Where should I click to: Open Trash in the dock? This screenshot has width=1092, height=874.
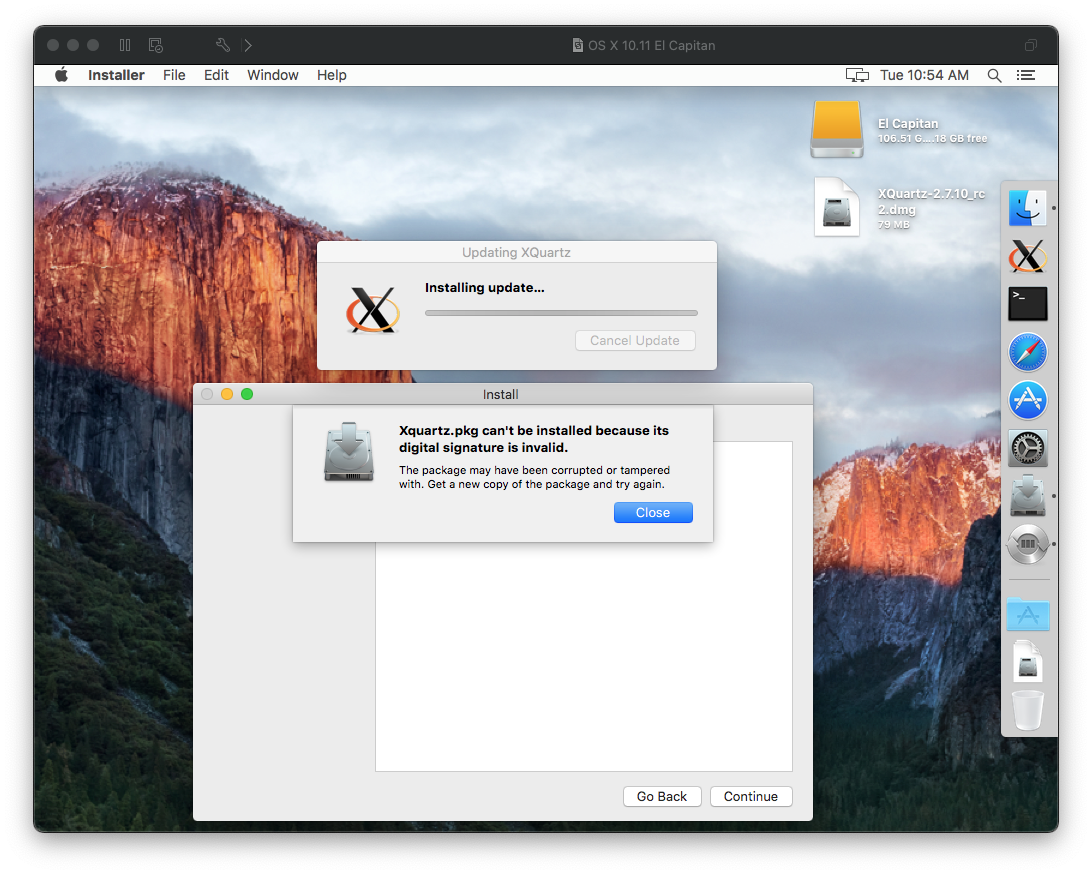[x=1027, y=710]
